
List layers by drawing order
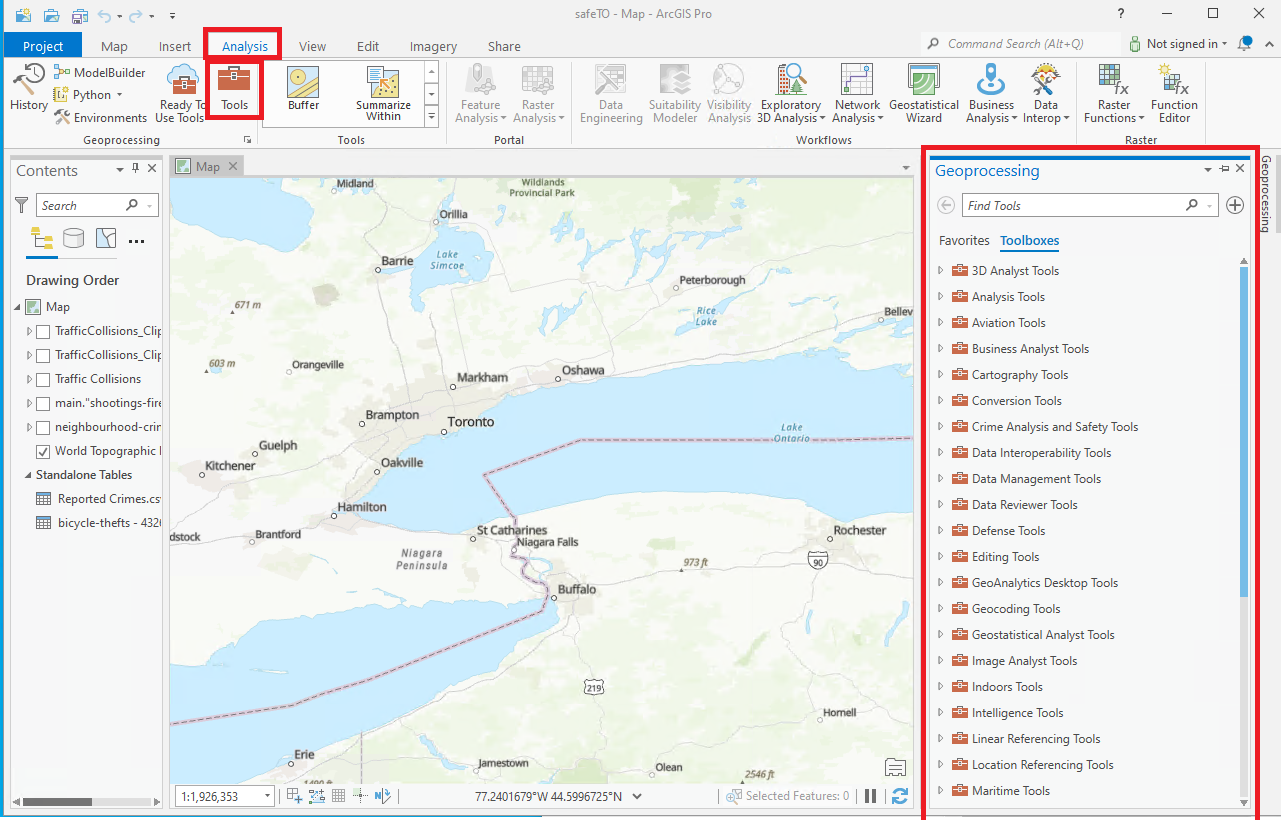click(42, 238)
